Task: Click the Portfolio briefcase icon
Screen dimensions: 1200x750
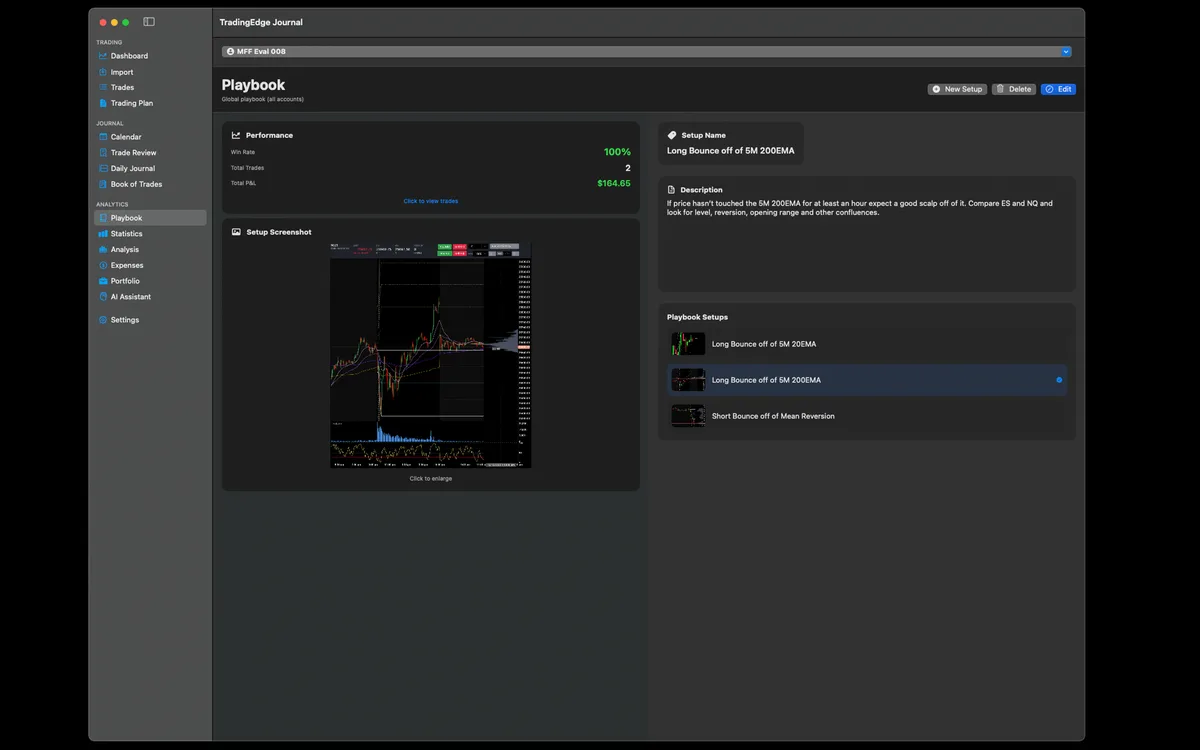Action: 105,280
